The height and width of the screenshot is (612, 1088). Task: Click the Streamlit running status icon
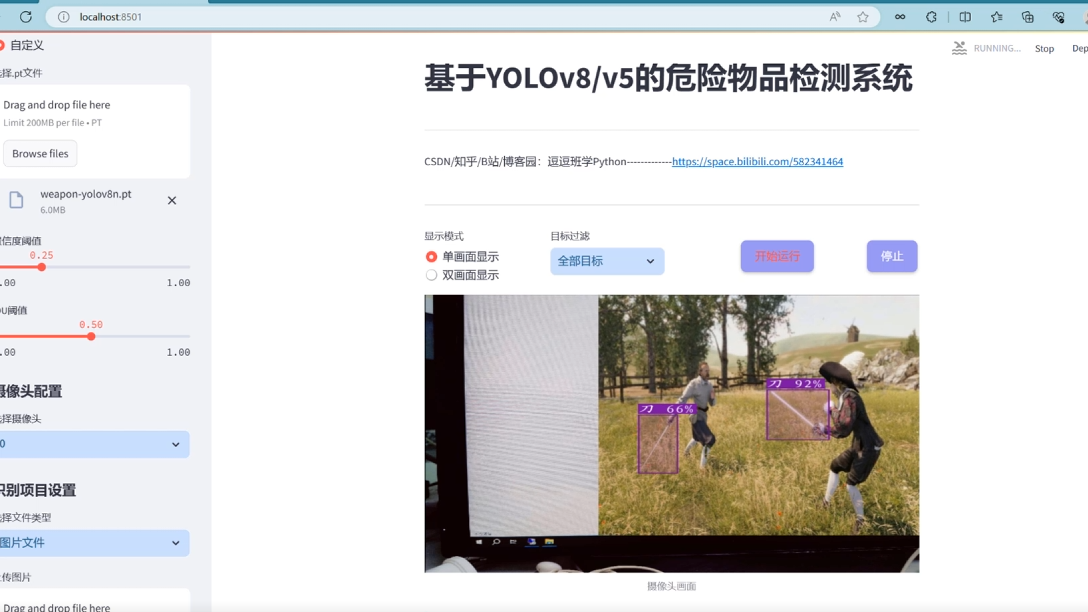[x=959, y=48]
